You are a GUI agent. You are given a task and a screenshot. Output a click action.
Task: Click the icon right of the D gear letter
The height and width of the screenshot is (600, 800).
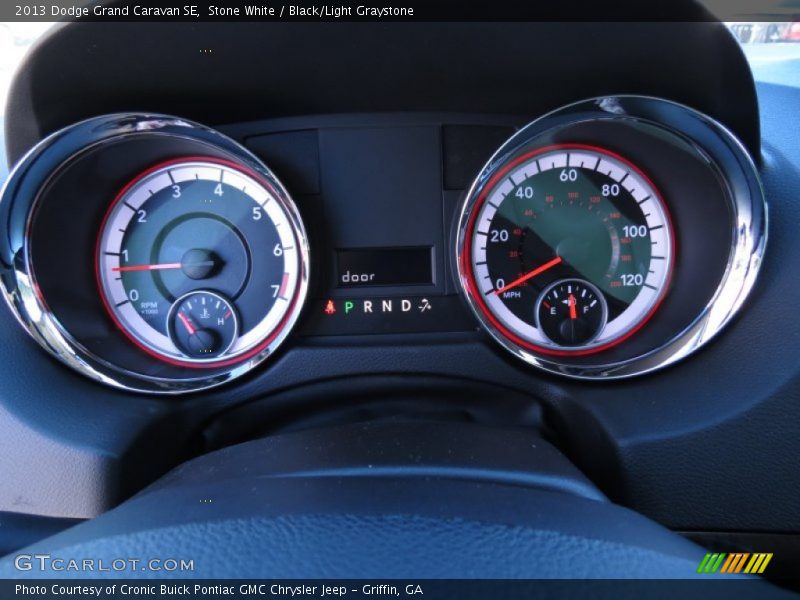(424, 306)
